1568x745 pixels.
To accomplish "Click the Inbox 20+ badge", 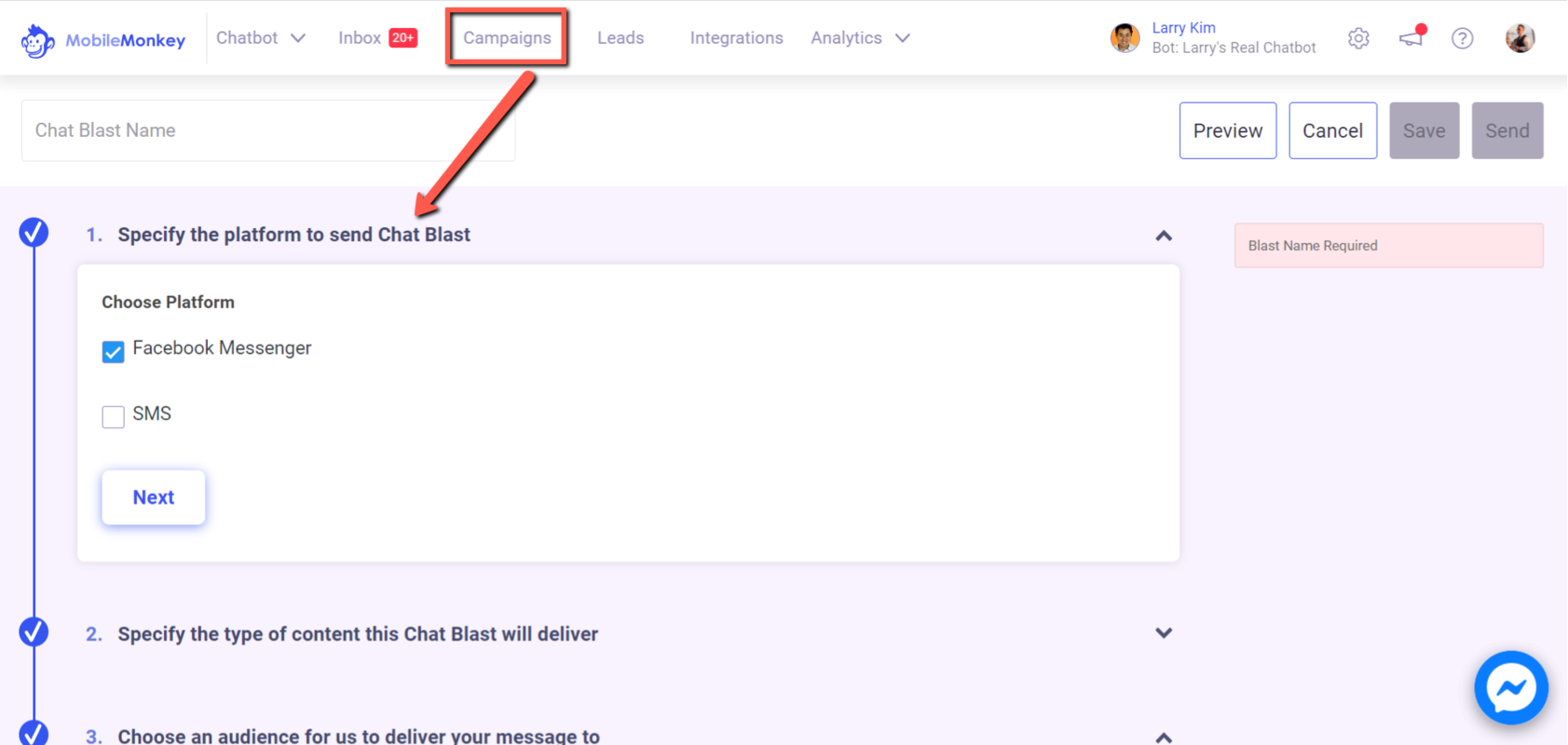I will pos(402,38).
